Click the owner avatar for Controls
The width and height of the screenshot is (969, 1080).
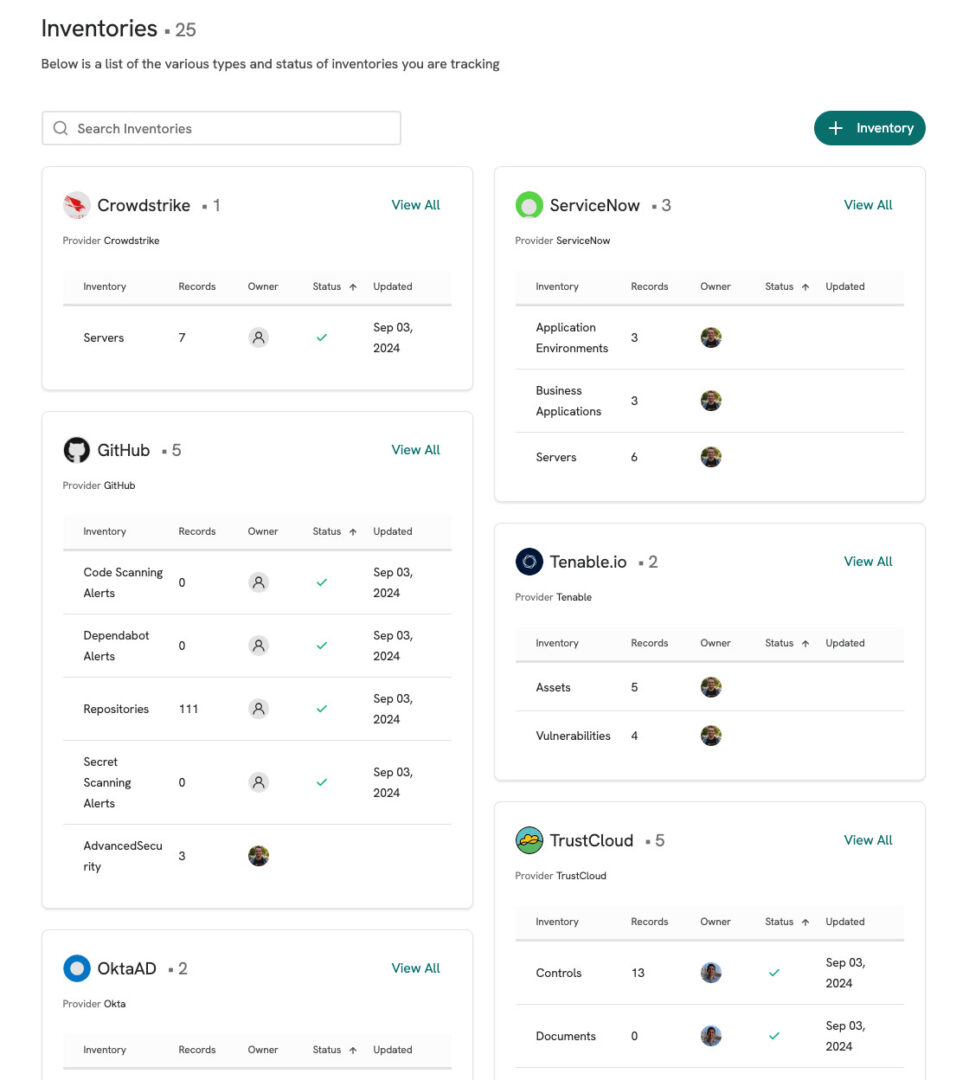click(x=711, y=973)
